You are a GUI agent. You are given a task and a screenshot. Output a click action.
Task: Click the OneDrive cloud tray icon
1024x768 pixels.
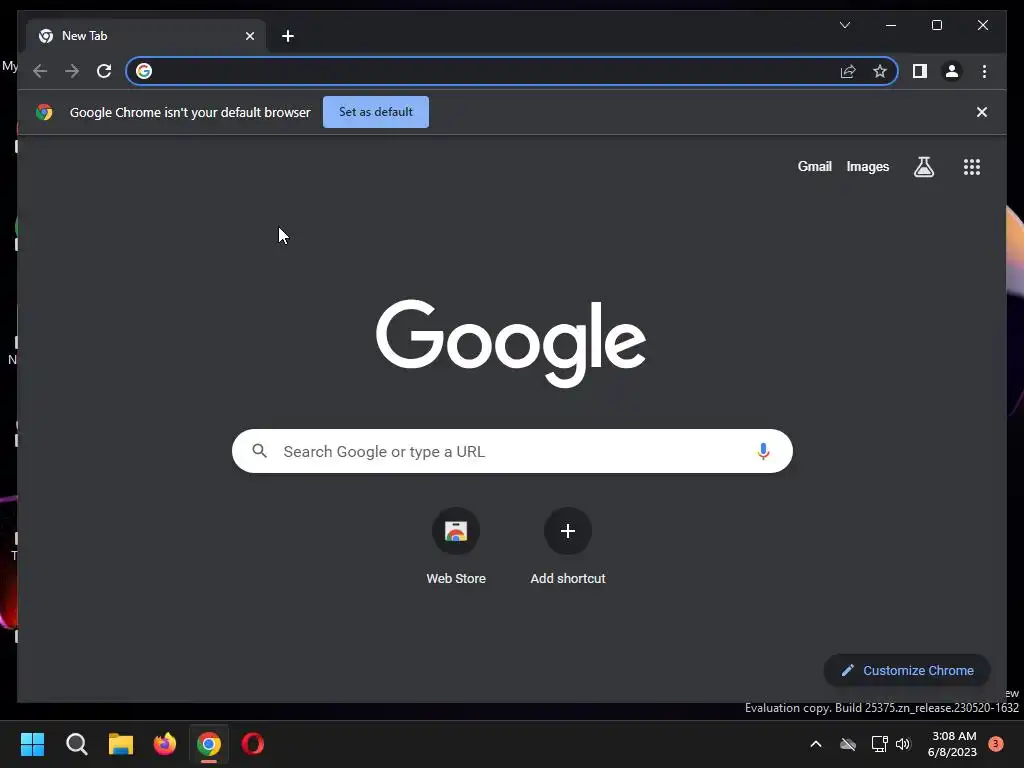848,744
